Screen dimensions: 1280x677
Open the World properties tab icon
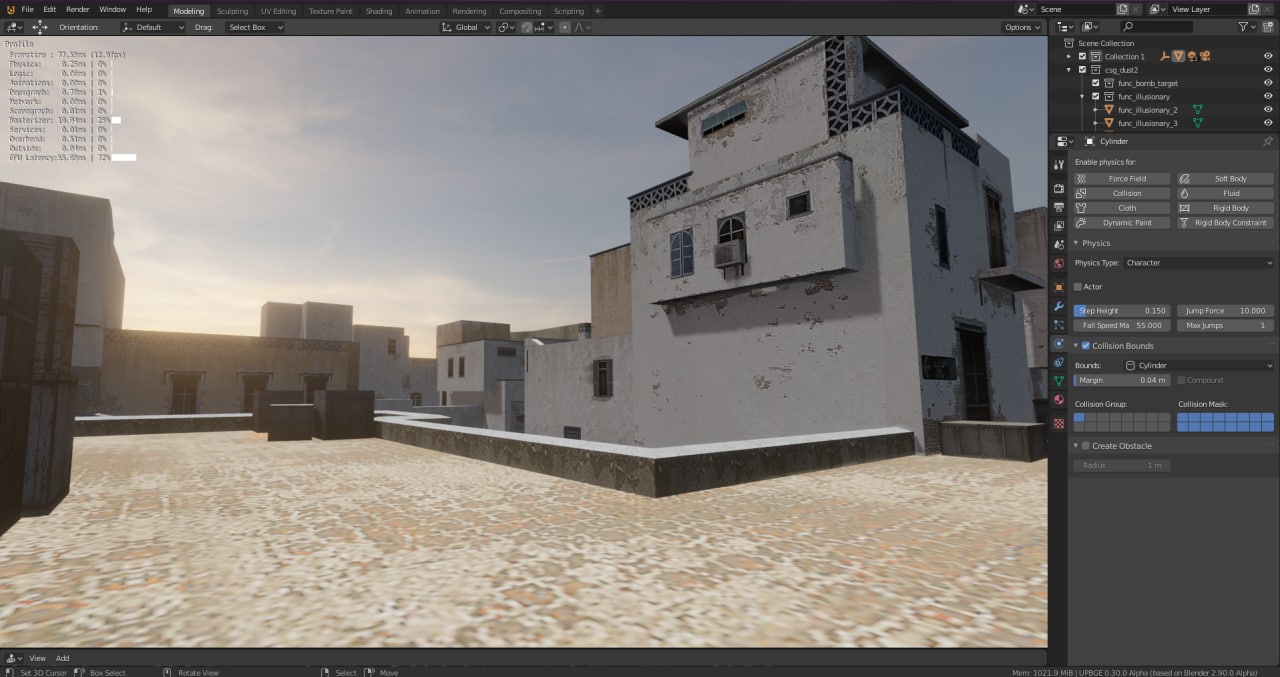pos(1059,264)
